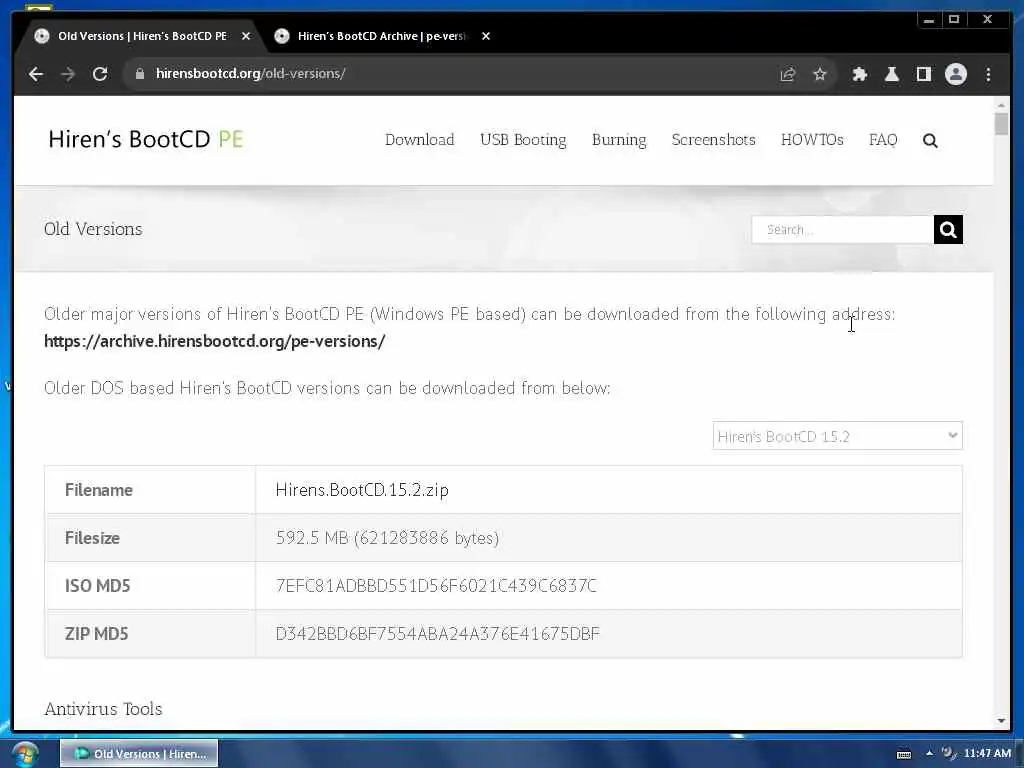Share this page via the share icon
Image resolution: width=1024 pixels, height=768 pixels.
pos(788,74)
